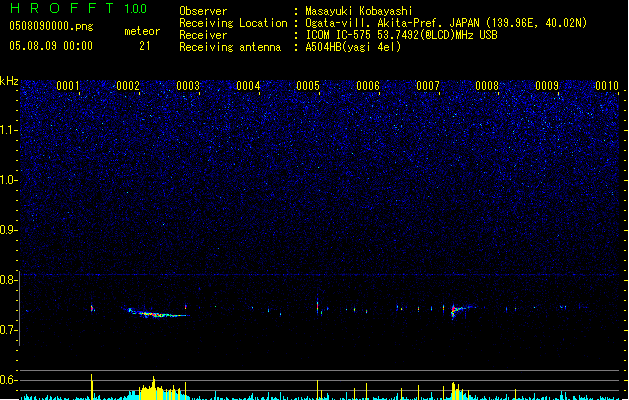Click time marker 0008
This screenshot has width=629, height=400.
pyautogui.click(x=487, y=86)
